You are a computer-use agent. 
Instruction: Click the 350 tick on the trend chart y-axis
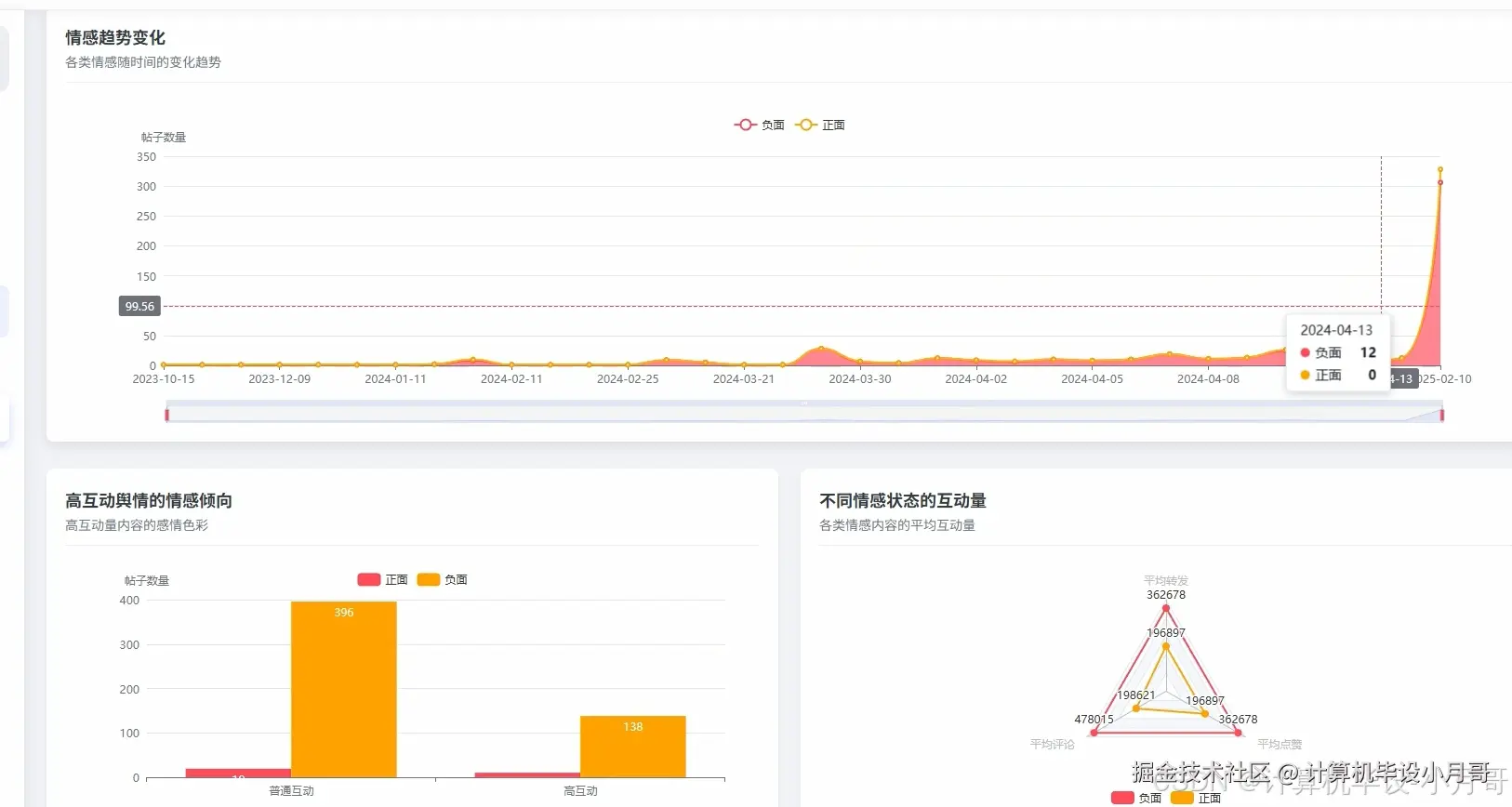click(x=147, y=157)
